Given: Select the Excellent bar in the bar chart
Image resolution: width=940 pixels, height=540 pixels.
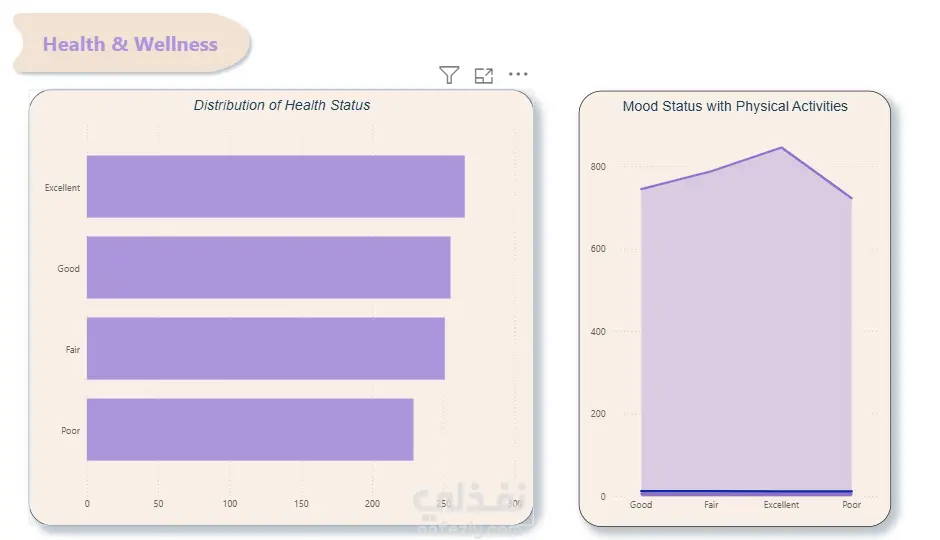Looking at the screenshot, I should click(x=275, y=187).
